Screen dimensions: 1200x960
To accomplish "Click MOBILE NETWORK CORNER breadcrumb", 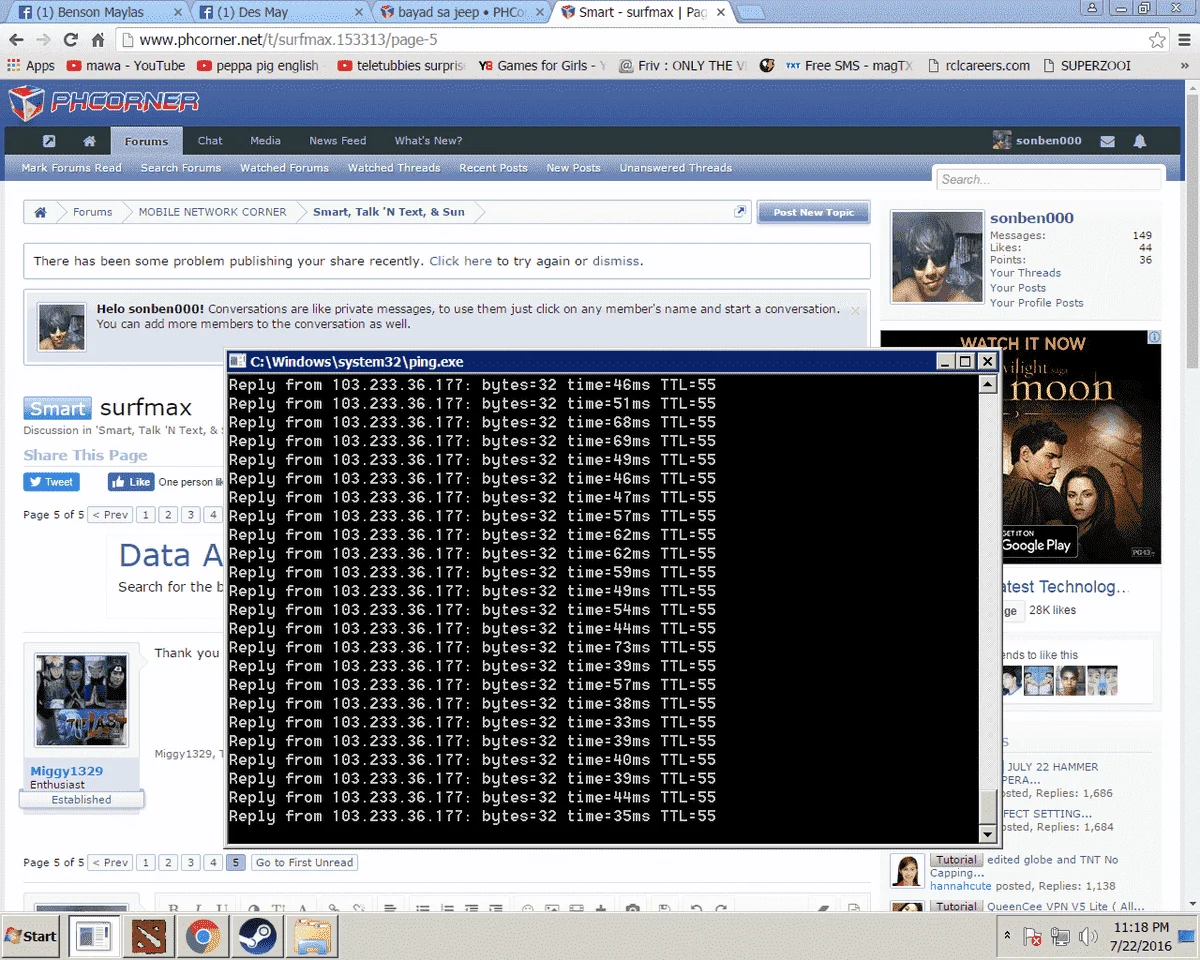I will [x=212, y=212].
